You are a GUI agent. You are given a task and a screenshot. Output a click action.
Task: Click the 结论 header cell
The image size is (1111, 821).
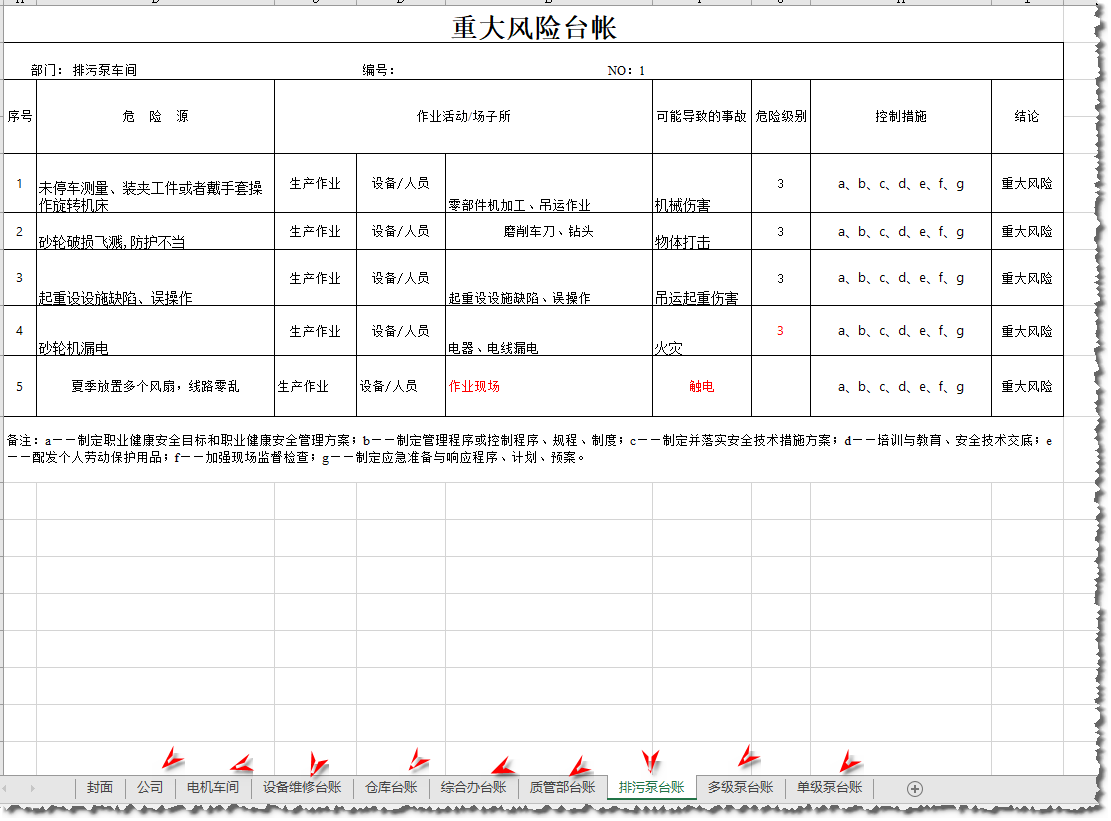click(1027, 116)
